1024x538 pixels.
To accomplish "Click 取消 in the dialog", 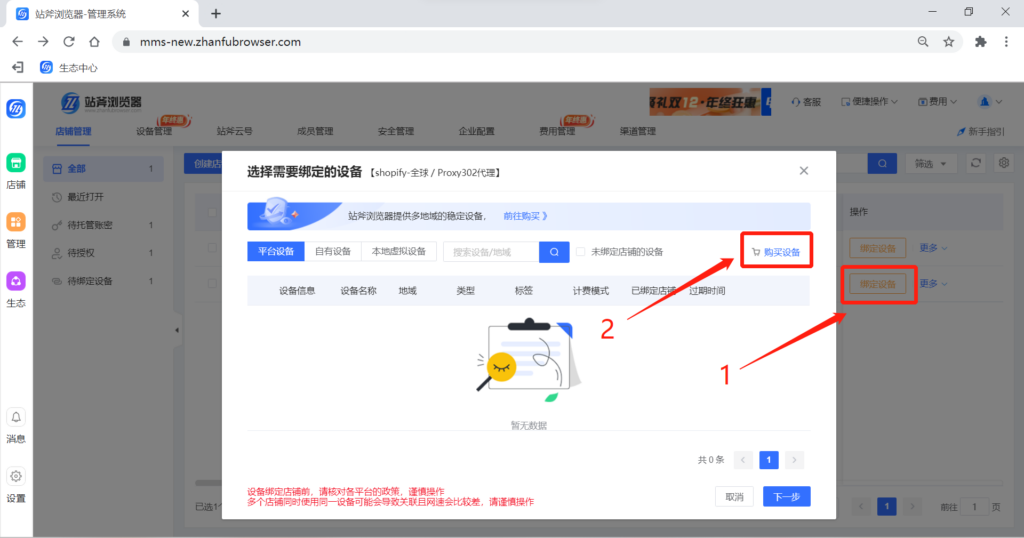I will pos(734,497).
